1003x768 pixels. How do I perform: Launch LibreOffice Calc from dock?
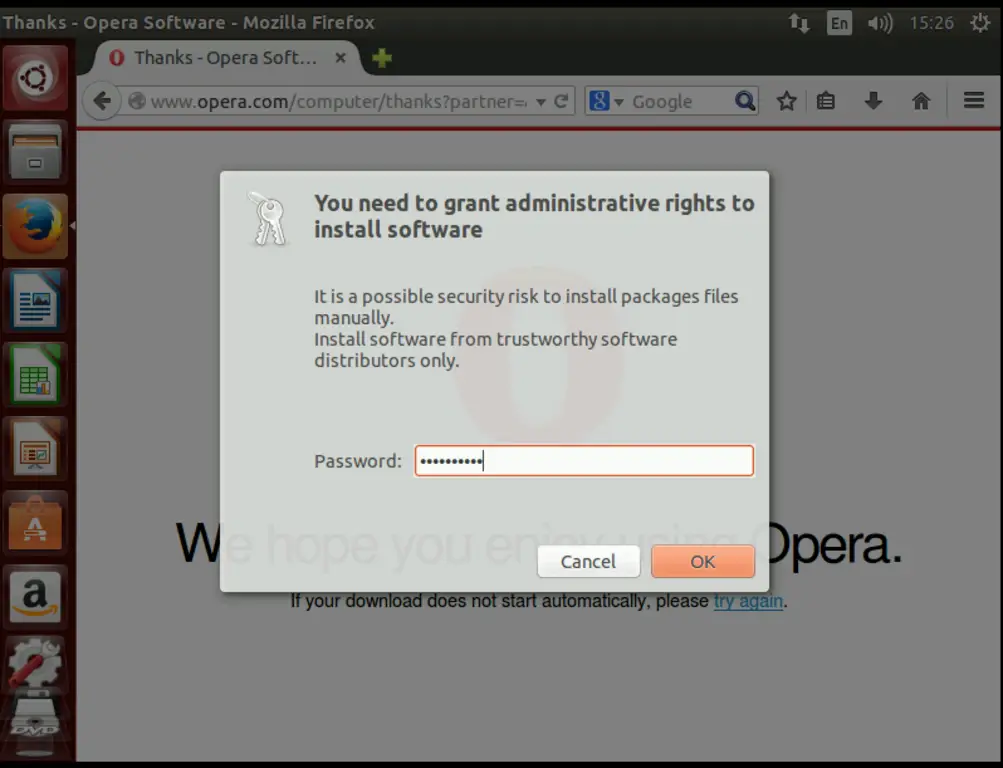[x=35, y=375]
